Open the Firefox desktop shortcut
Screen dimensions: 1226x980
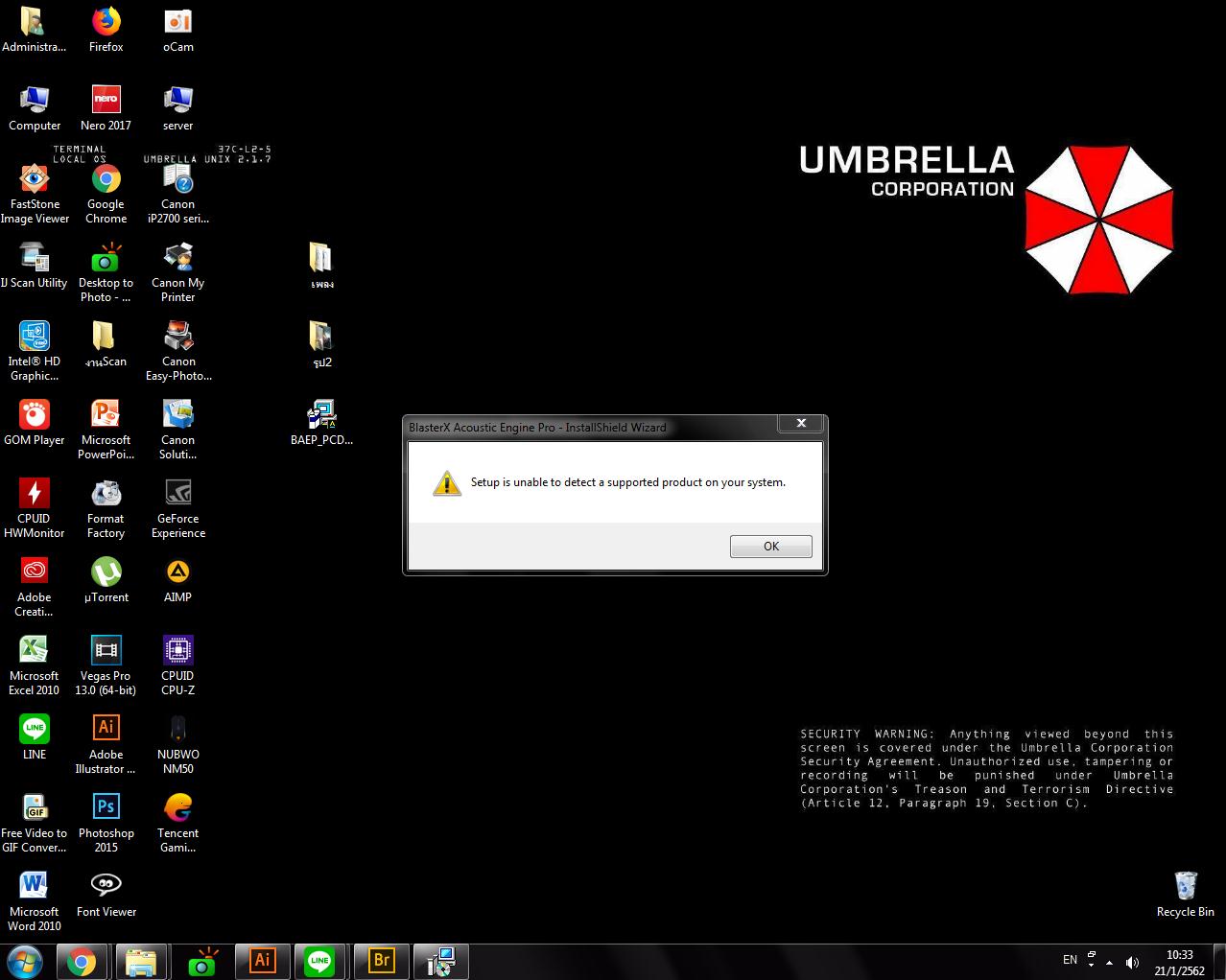[x=106, y=30]
